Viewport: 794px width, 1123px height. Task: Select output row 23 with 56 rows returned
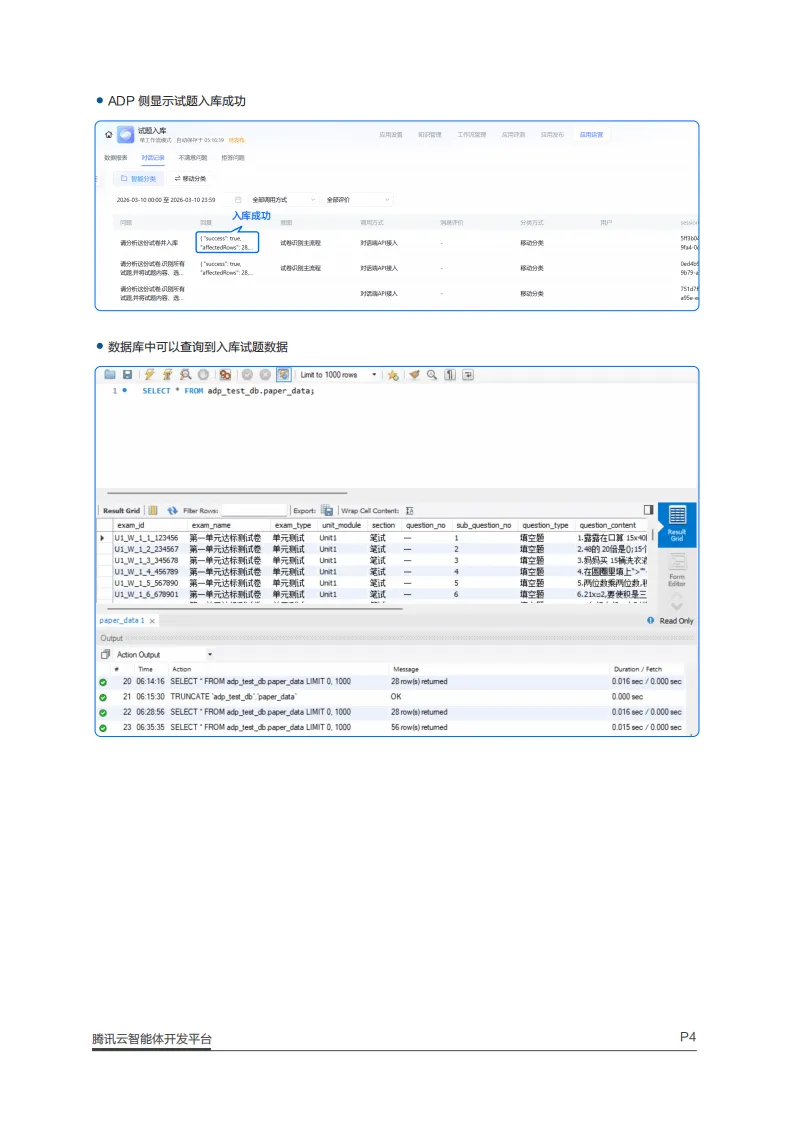coord(392,727)
